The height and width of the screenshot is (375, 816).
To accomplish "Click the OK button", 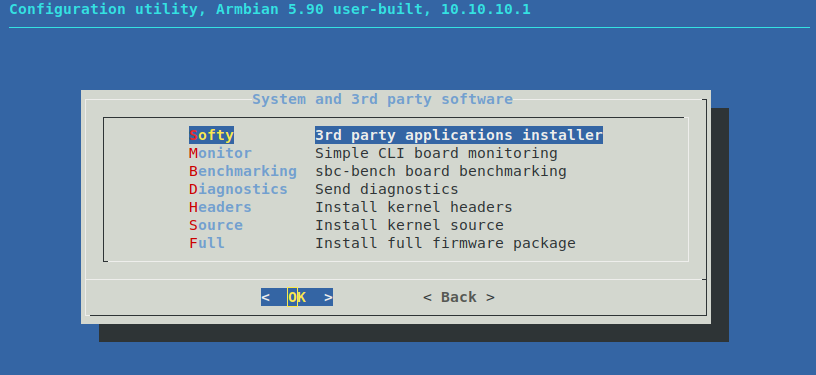I will tap(297, 298).
